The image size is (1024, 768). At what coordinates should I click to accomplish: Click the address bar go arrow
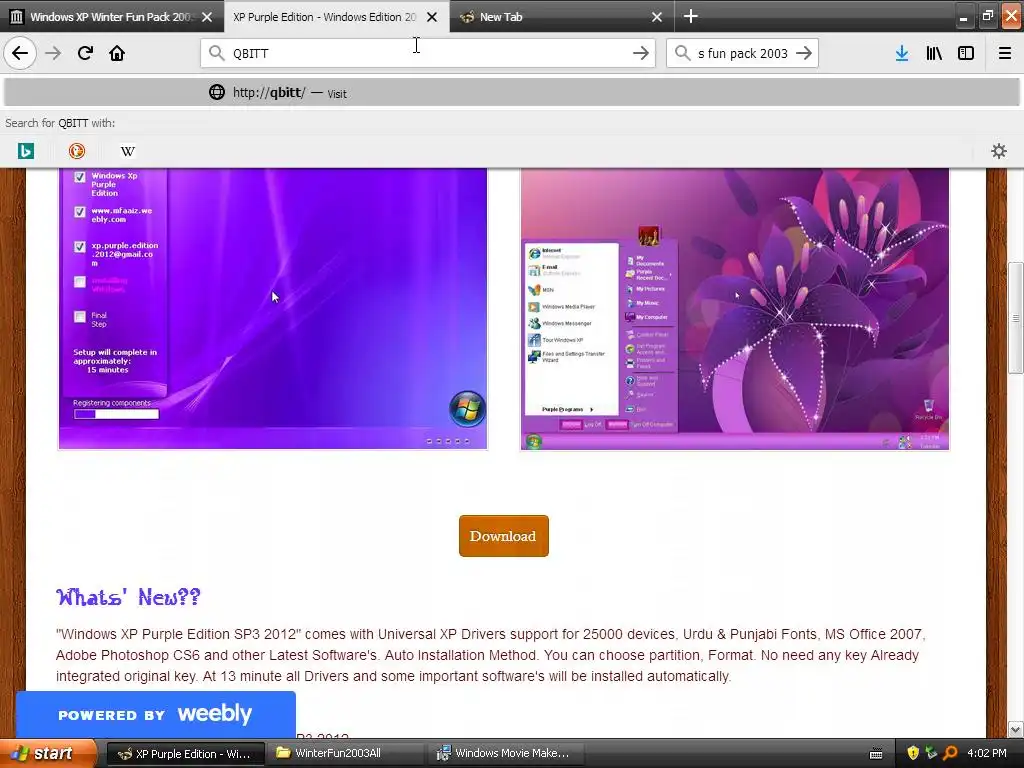[641, 53]
